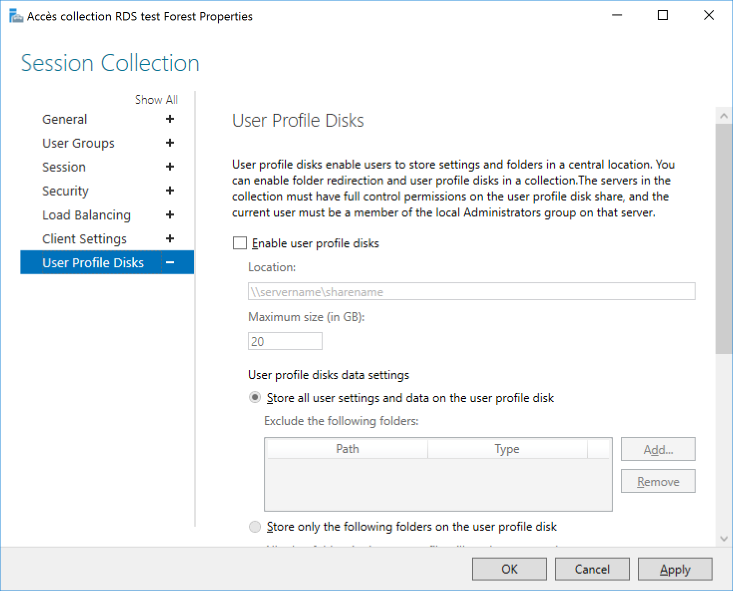Click the Path column header

pos(347,449)
